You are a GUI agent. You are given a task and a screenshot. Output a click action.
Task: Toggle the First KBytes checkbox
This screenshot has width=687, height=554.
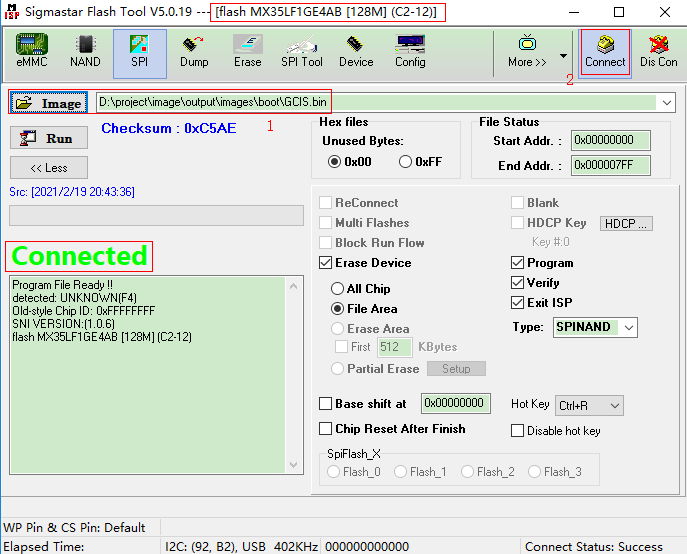[x=341, y=347]
